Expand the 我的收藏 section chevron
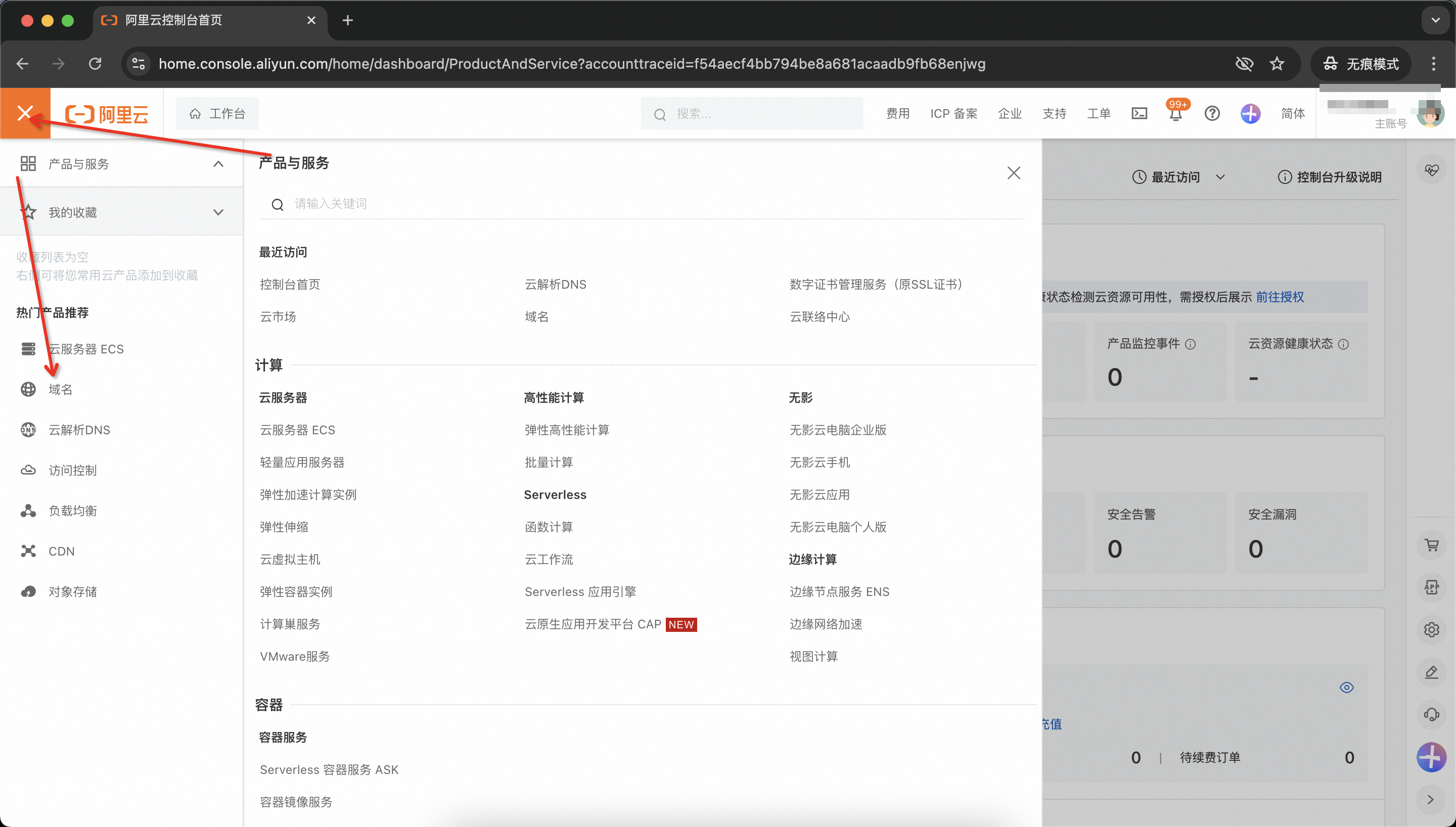Viewport: 1456px width, 827px height. [218, 212]
